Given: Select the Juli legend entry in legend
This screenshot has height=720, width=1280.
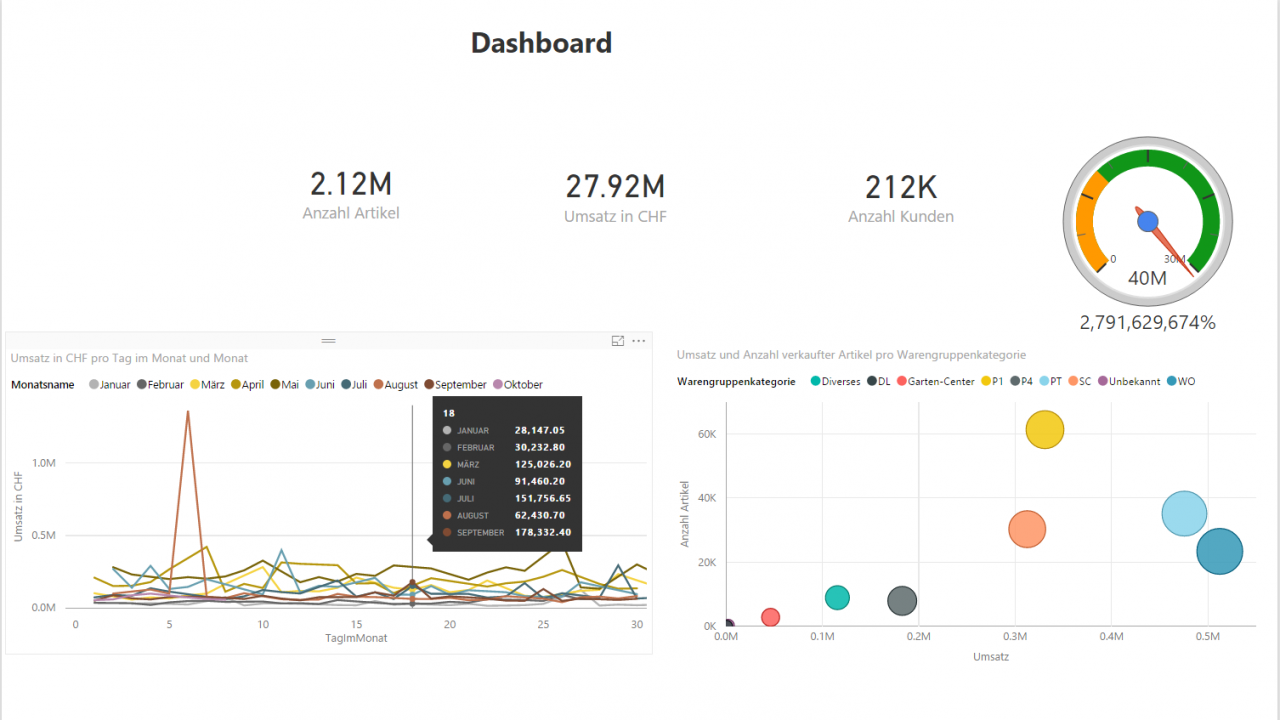Looking at the screenshot, I should coord(355,384).
